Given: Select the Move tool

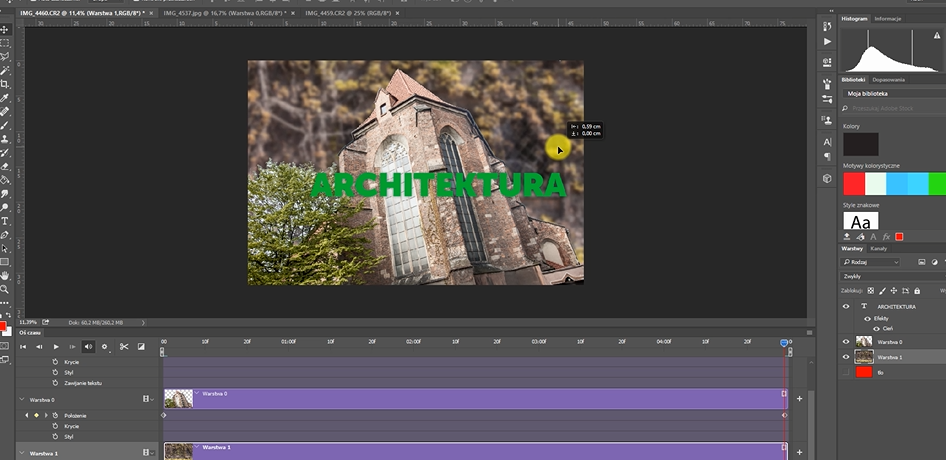Looking at the screenshot, I should click(5, 30).
